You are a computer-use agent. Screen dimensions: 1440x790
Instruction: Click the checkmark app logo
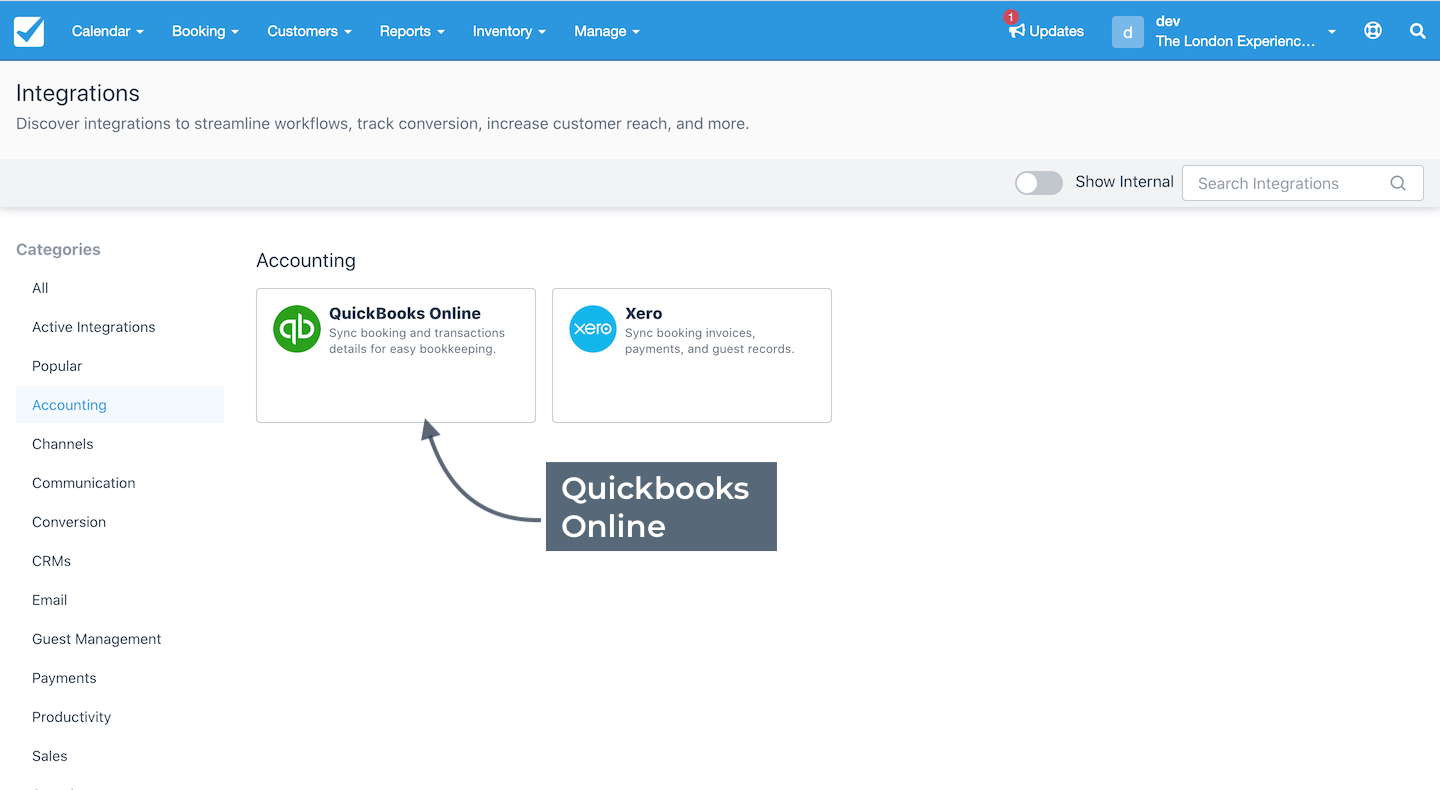click(x=29, y=31)
